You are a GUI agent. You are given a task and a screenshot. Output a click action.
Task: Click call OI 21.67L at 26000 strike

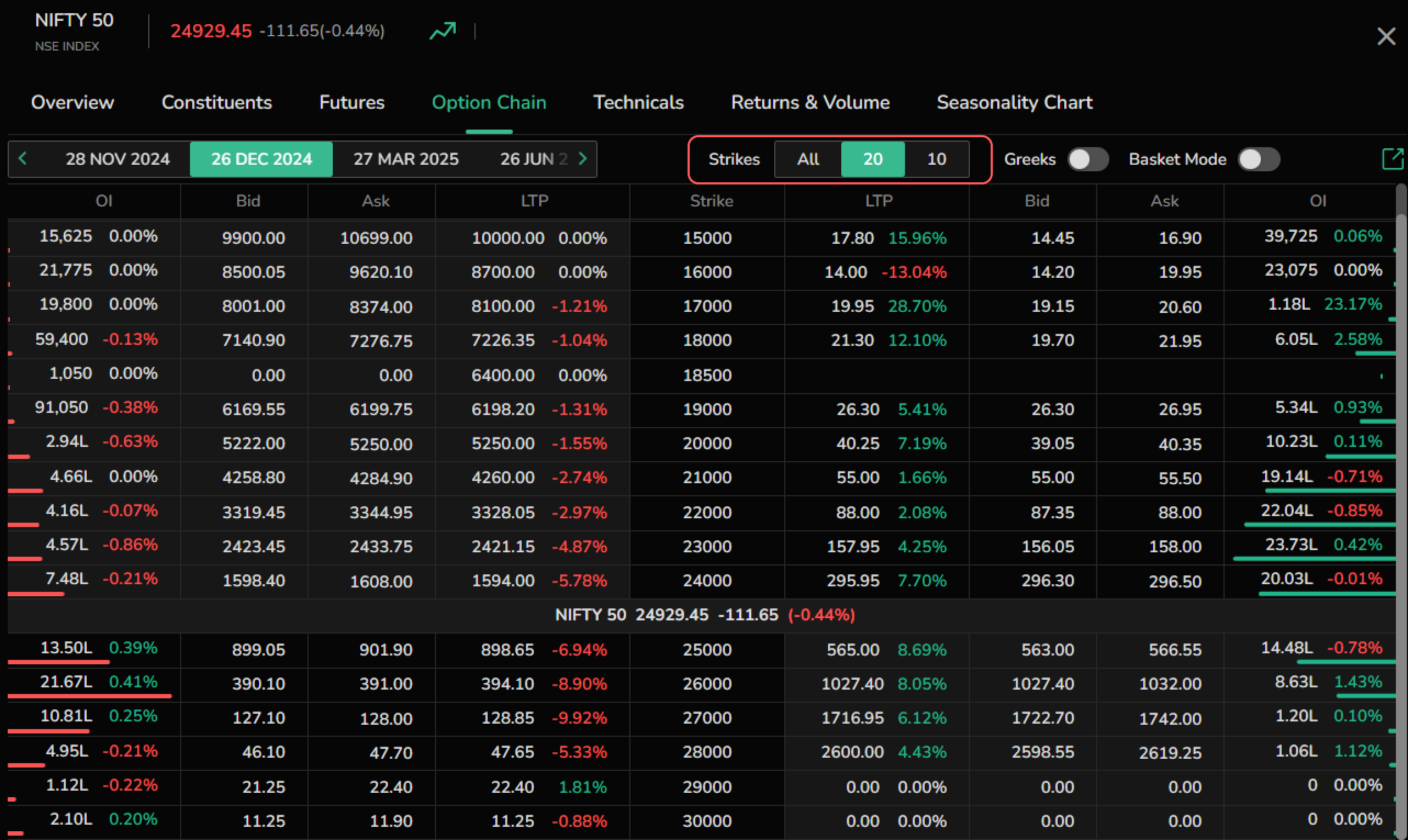pyautogui.click(x=66, y=681)
